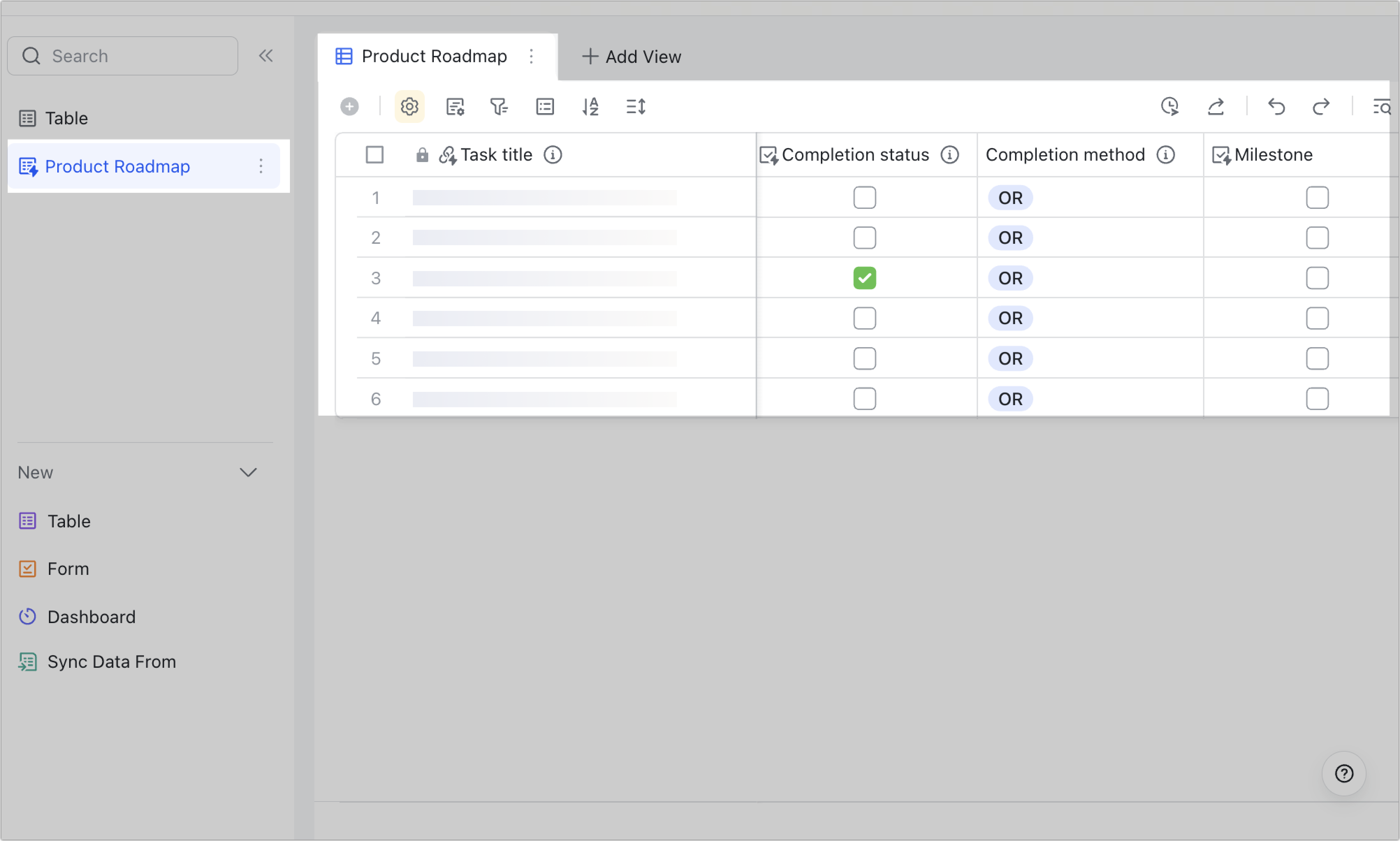This screenshot has height=841, width=1400.
Task: Click the undo arrow icon
Action: coord(1276,107)
